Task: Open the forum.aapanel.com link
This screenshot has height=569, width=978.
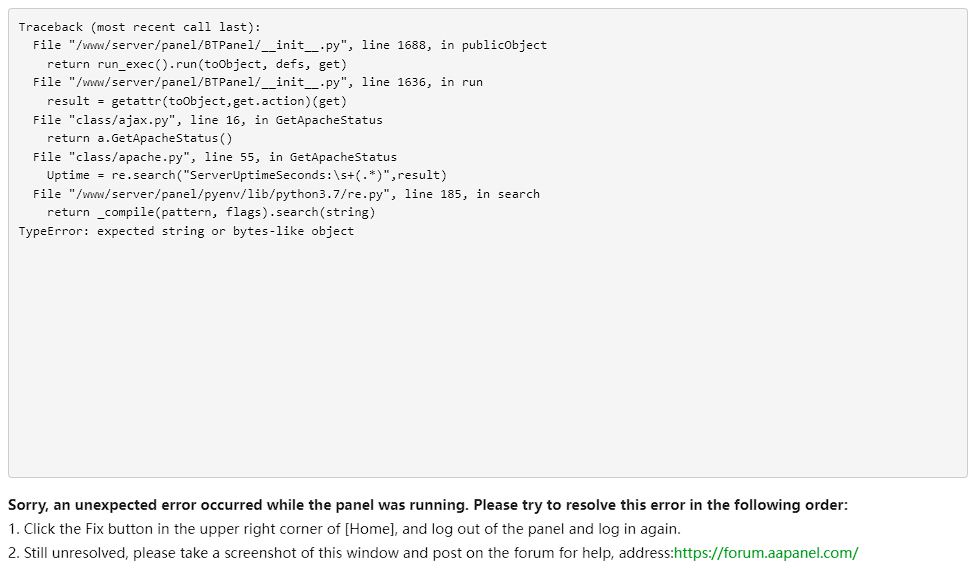Action: [x=765, y=552]
